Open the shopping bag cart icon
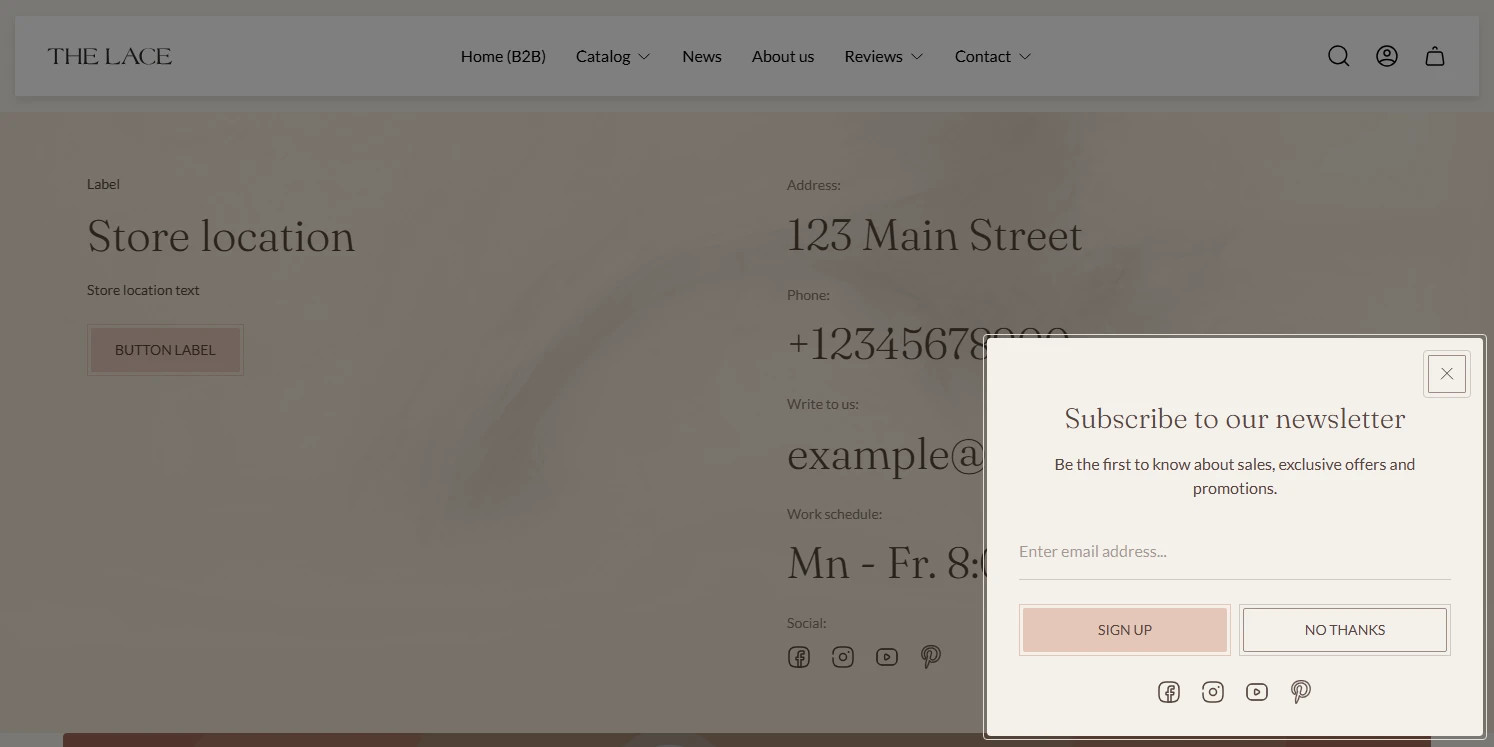The image size is (1494, 747). coord(1435,56)
